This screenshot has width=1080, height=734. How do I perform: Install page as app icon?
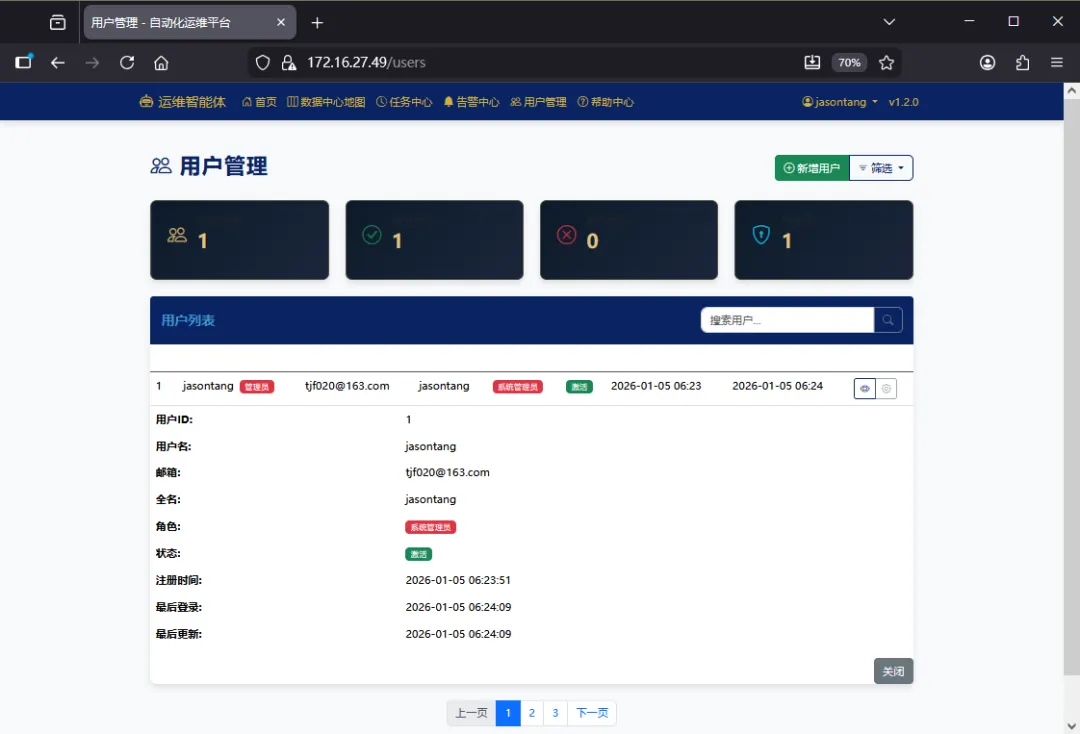click(812, 63)
